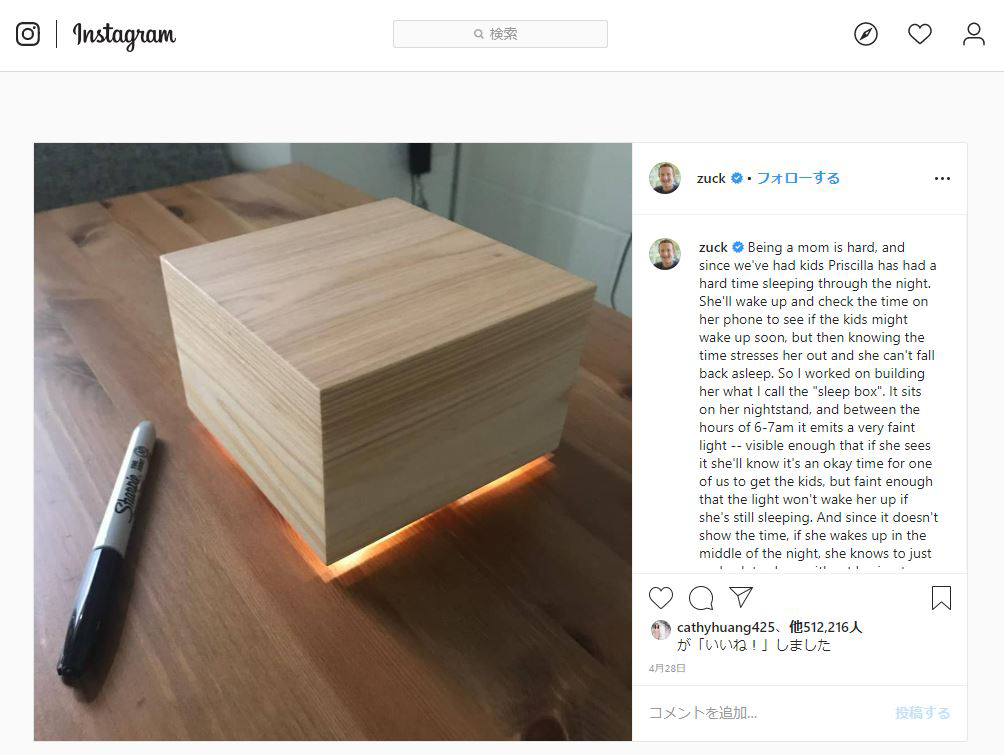Focus the 検索 search field

click(x=500, y=34)
